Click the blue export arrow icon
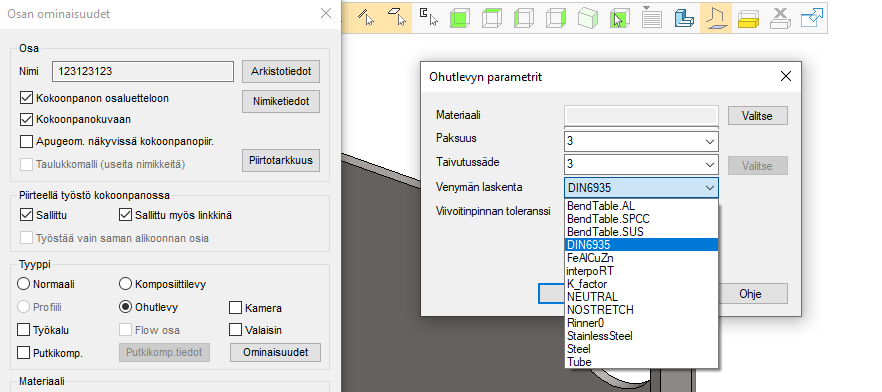Viewport: 882px width, 392px height. (x=812, y=17)
